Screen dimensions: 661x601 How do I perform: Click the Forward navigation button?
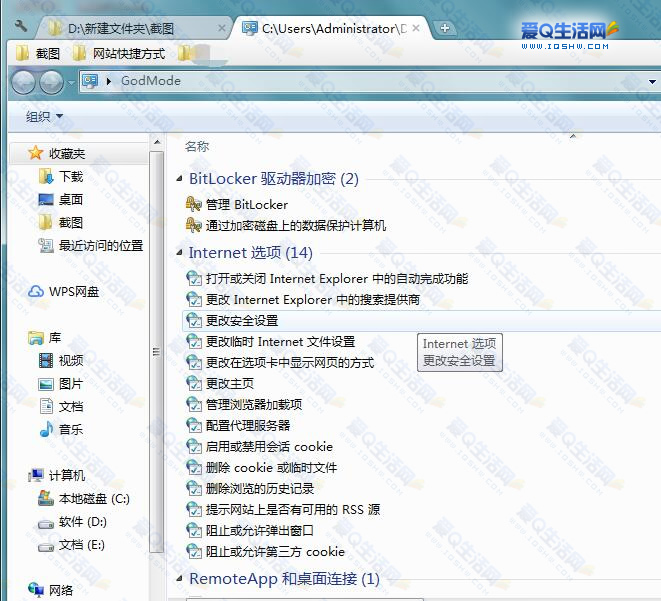coord(51,82)
